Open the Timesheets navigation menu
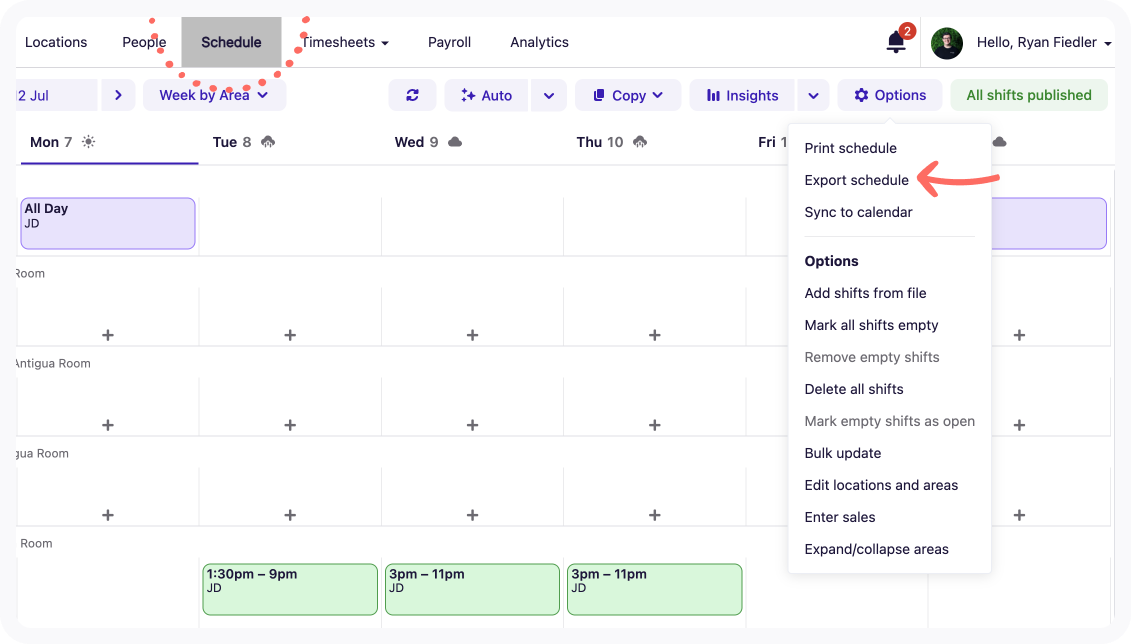Image resolution: width=1131 pixels, height=644 pixels. point(345,42)
